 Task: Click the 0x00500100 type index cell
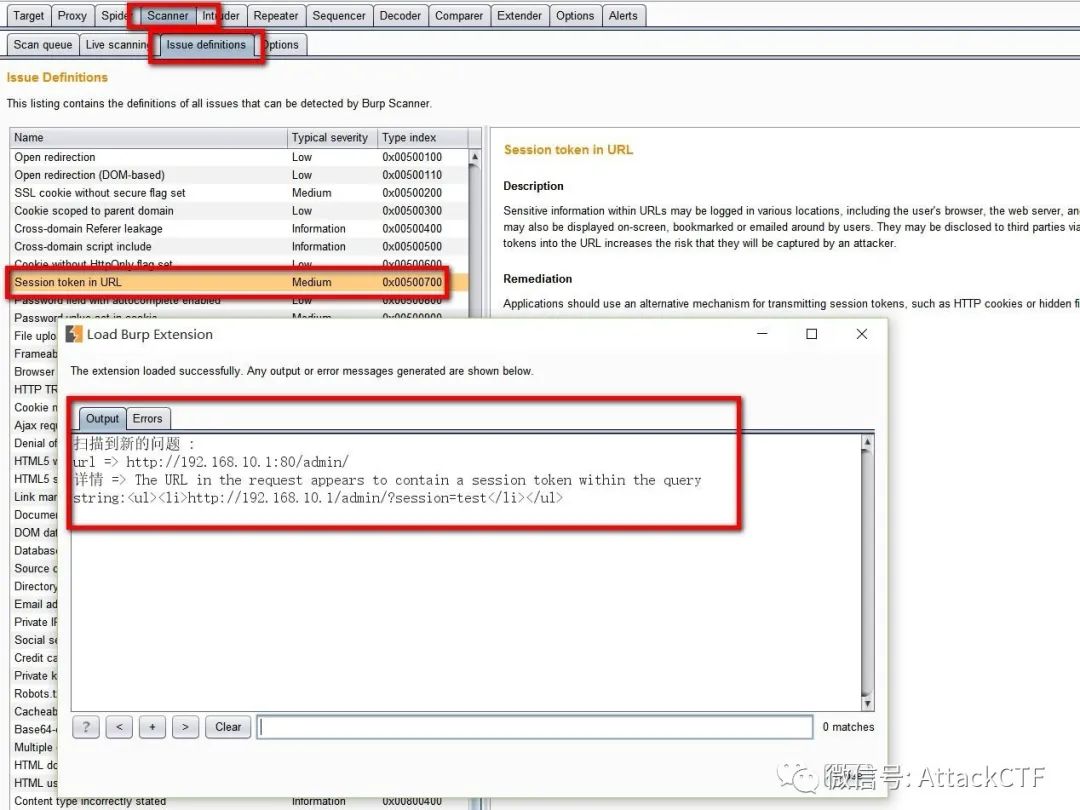coord(412,157)
